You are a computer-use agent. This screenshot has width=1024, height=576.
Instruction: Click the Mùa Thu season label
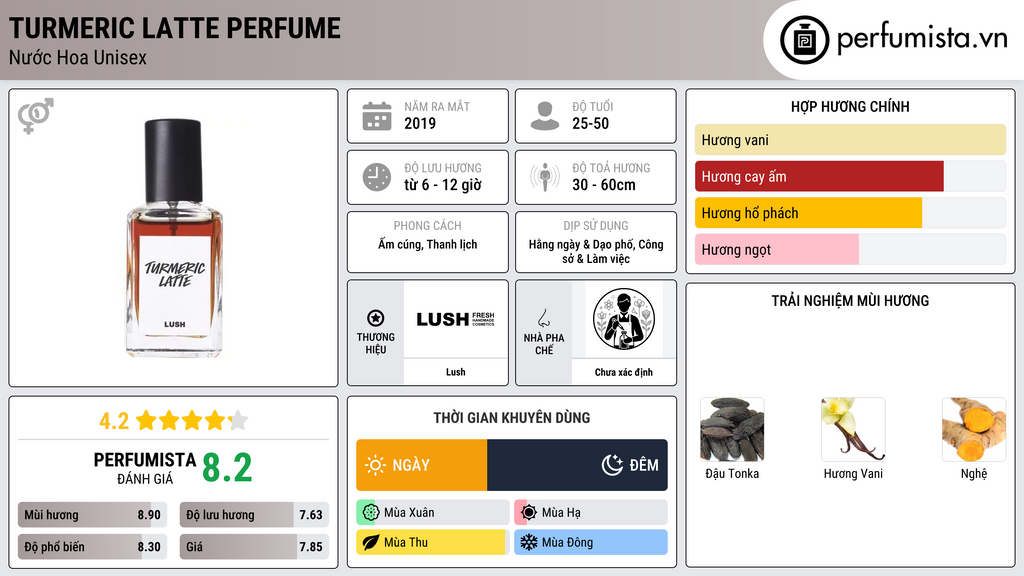coord(406,542)
